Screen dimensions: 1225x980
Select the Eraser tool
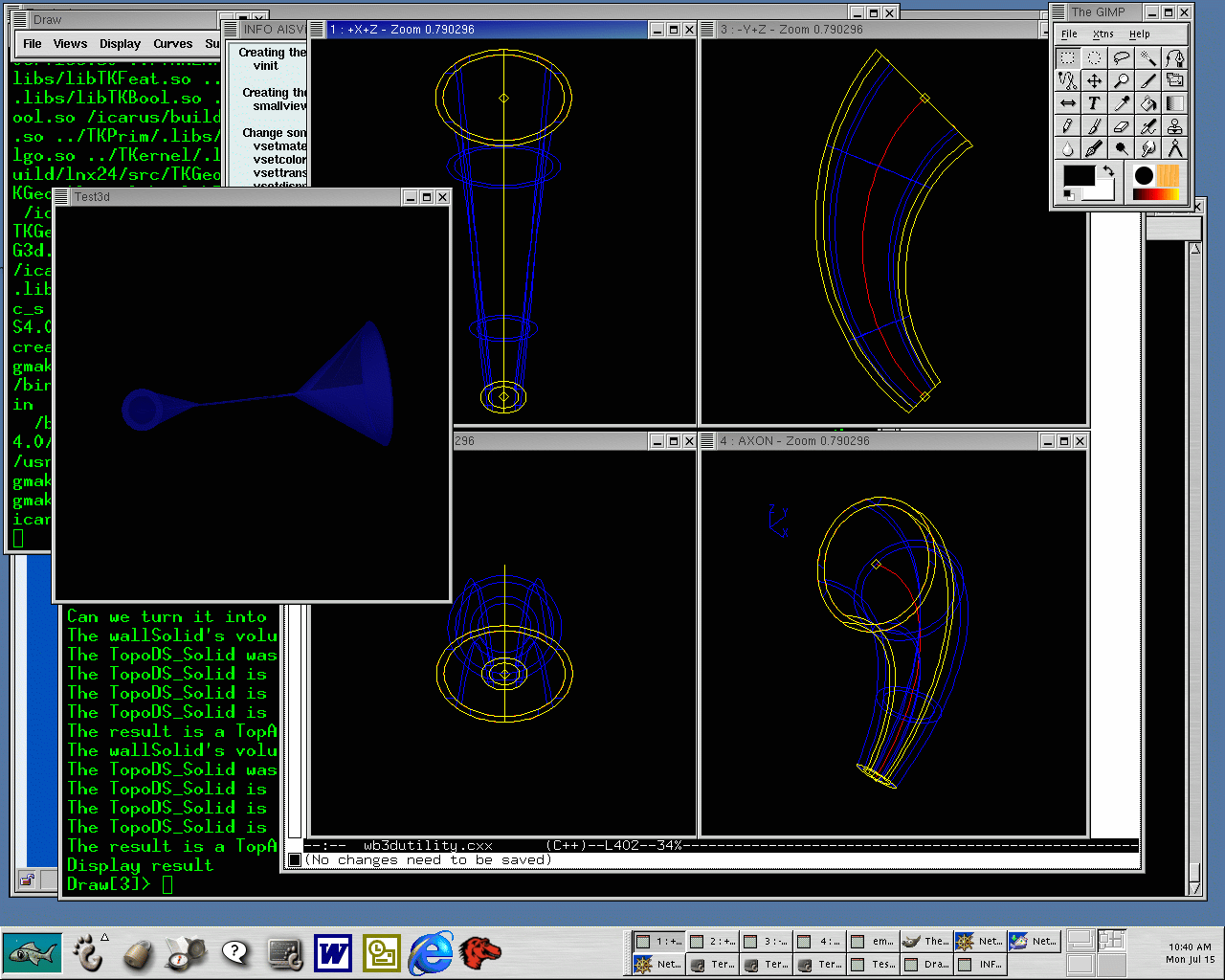(x=1121, y=126)
